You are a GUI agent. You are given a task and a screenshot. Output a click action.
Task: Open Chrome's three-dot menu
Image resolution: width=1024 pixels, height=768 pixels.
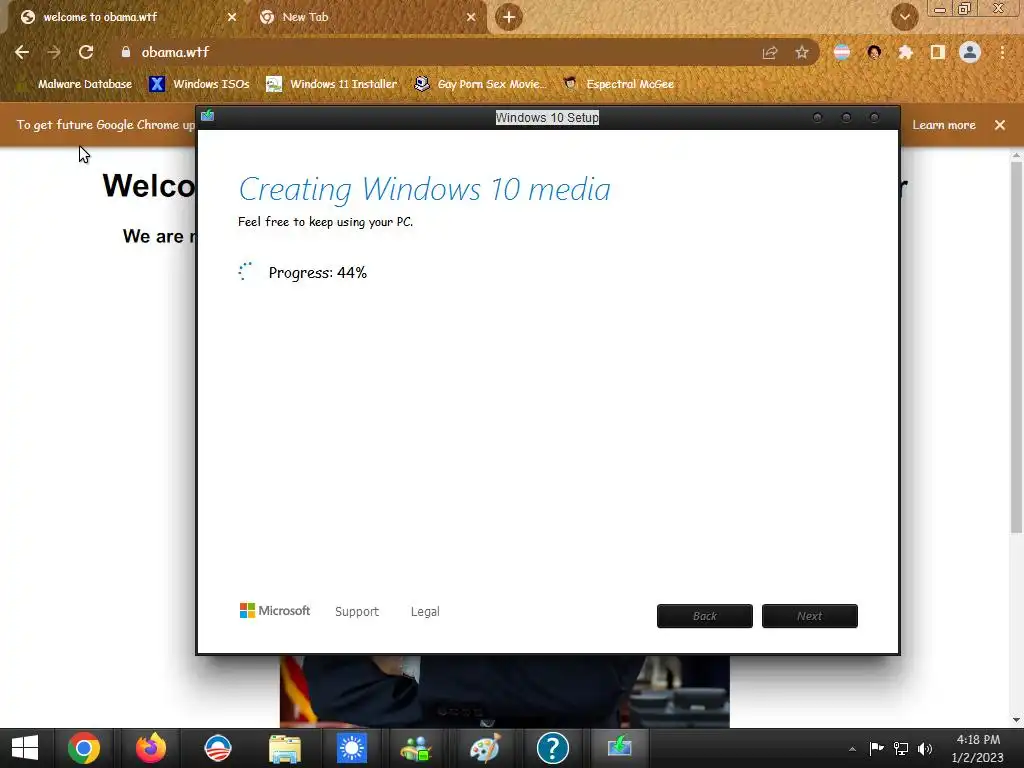1002,52
